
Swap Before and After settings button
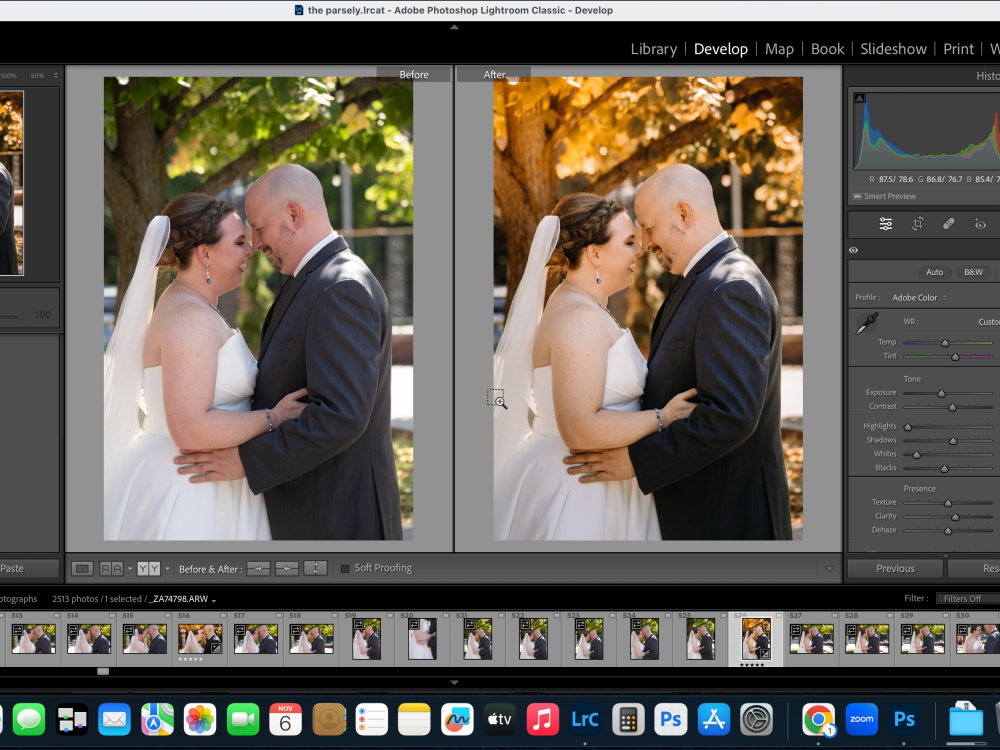tap(315, 568)
